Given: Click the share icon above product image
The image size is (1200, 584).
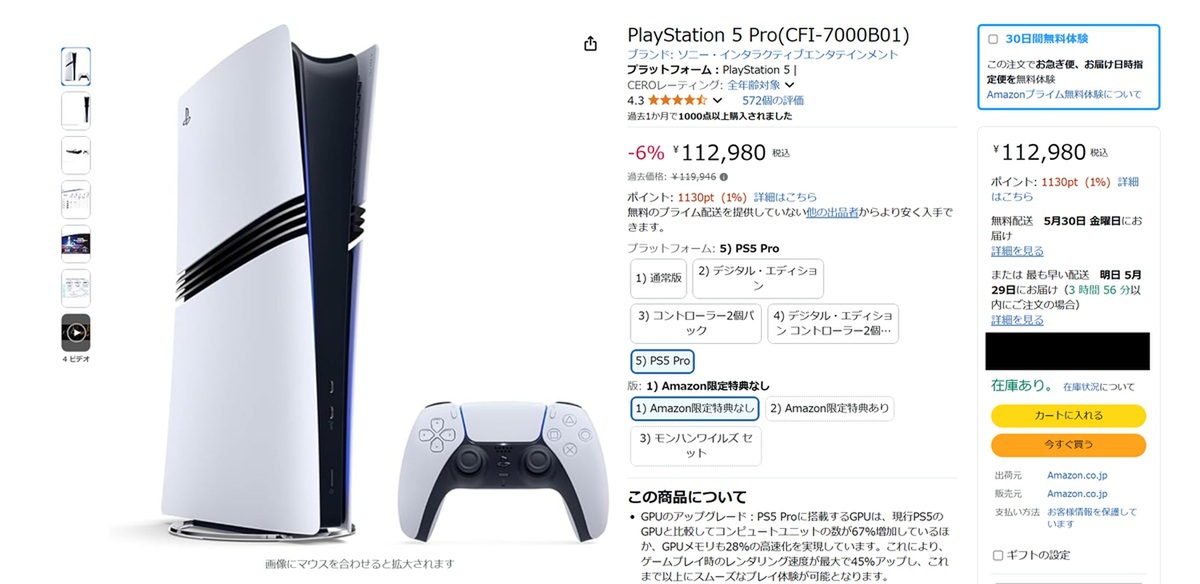Looking at the screenshot, I should (591, 43).
